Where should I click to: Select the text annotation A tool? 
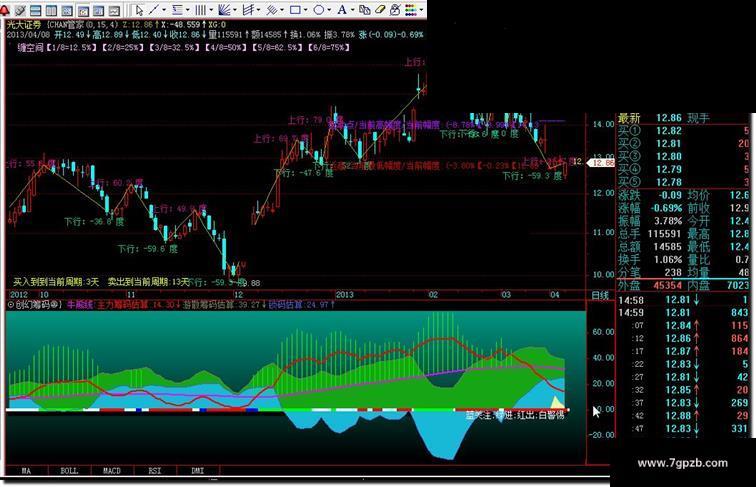tap(342, 10)
